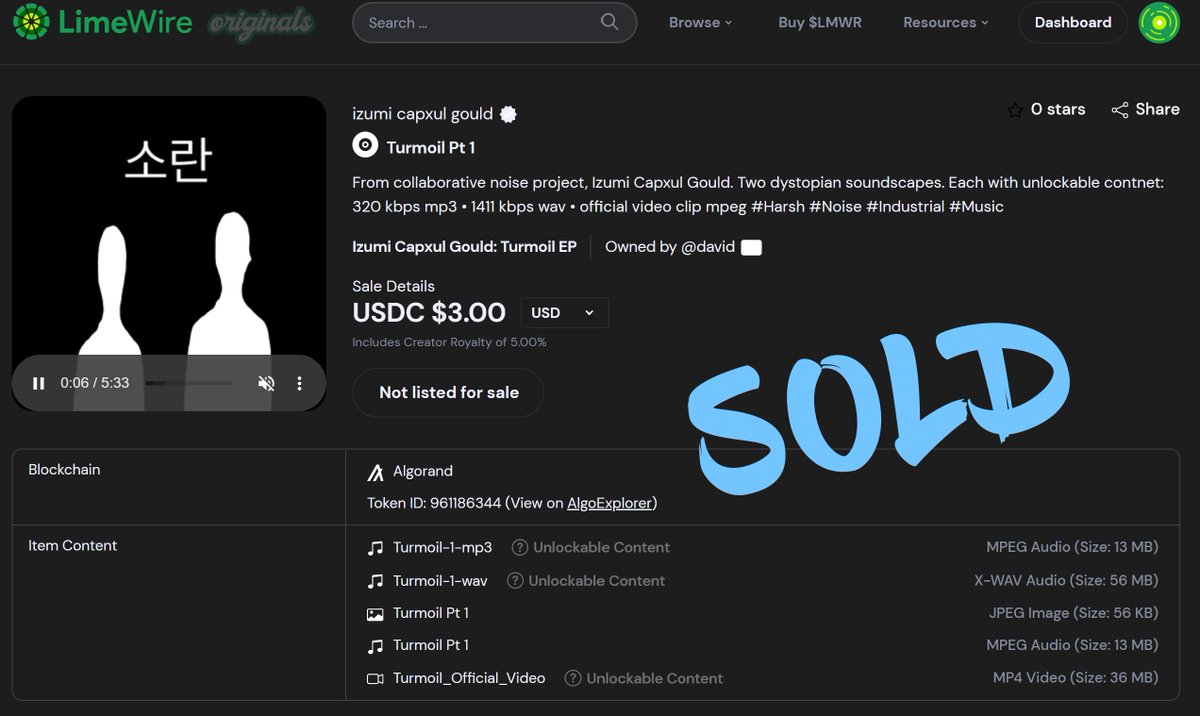
Task: Click the Turmoil Pt 1 title heading
Action: (x=431, y=148)
